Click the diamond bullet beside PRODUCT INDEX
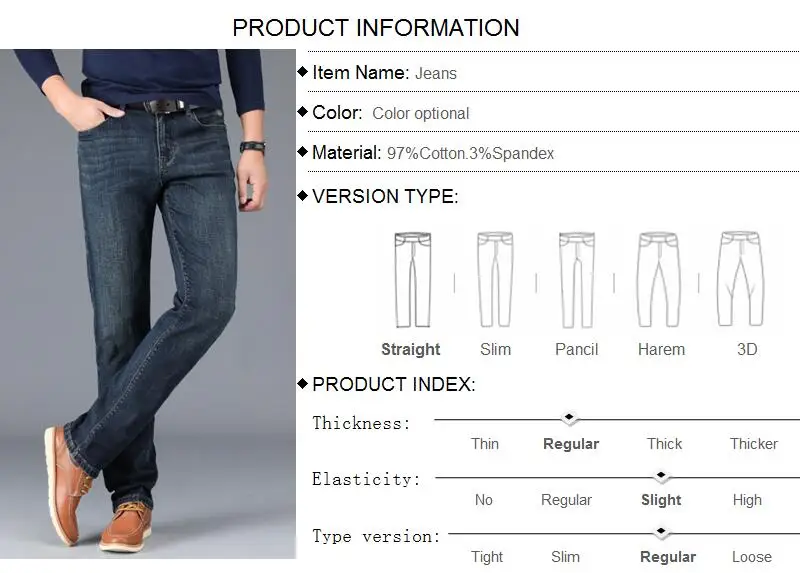 303,383
